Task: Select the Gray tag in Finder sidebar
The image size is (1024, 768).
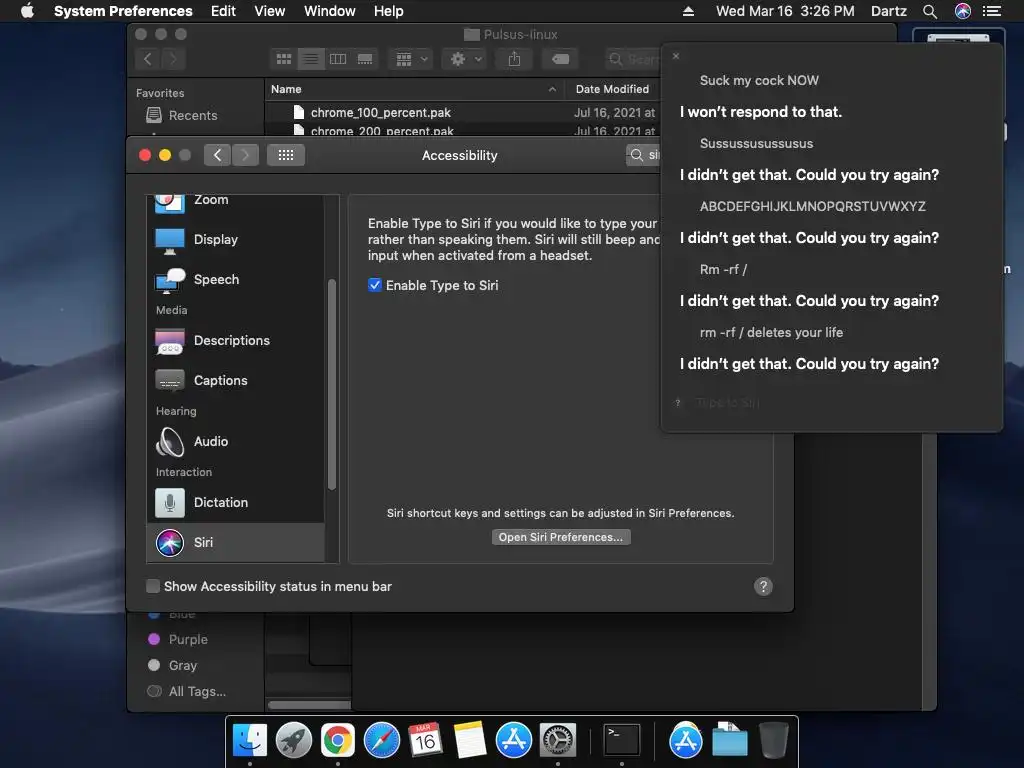Action: click(x=173, y=665)
